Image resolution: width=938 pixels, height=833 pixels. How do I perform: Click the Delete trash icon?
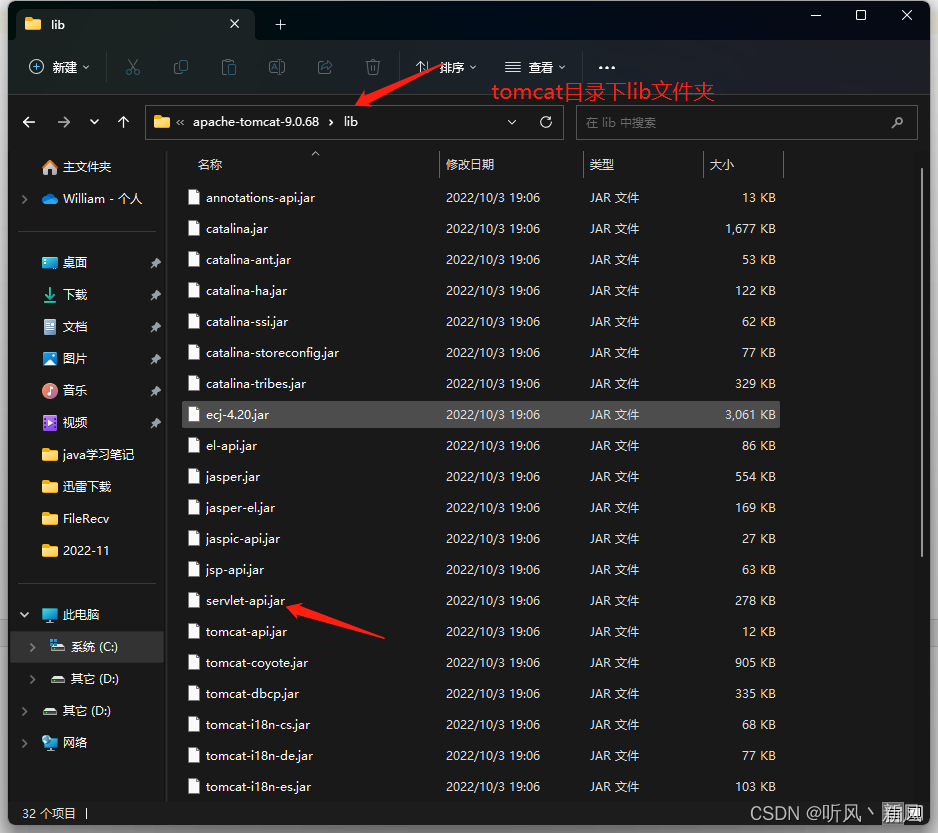click(x=373, y=67)
